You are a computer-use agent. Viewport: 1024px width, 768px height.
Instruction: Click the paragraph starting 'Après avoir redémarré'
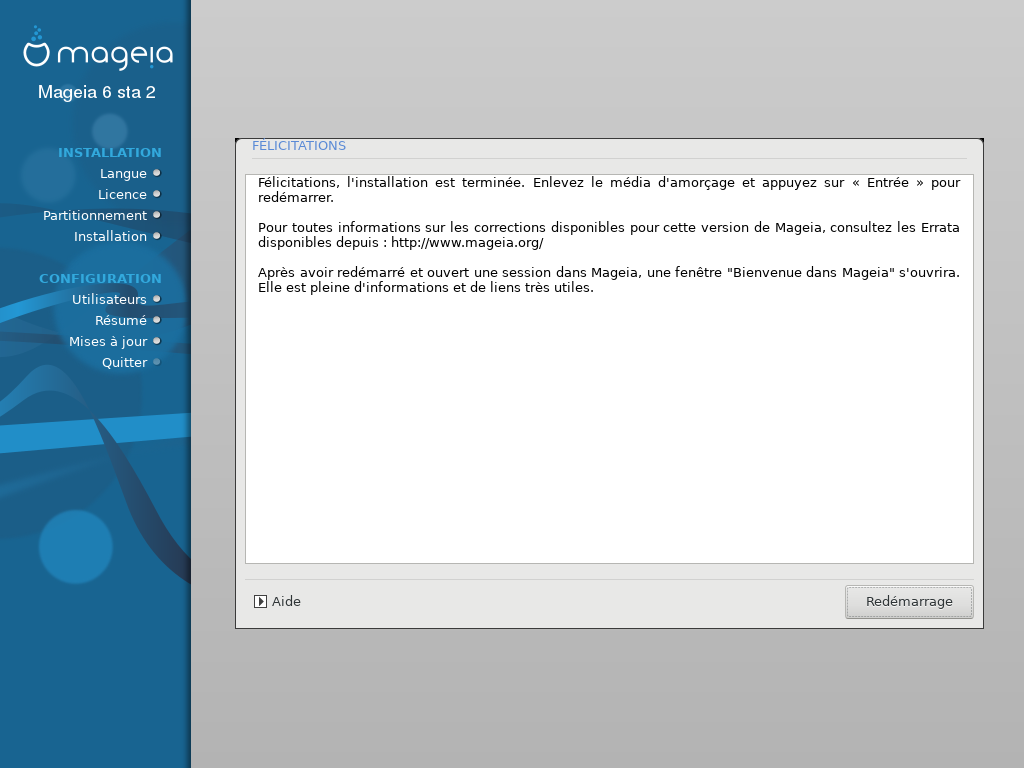click(609, 280)
